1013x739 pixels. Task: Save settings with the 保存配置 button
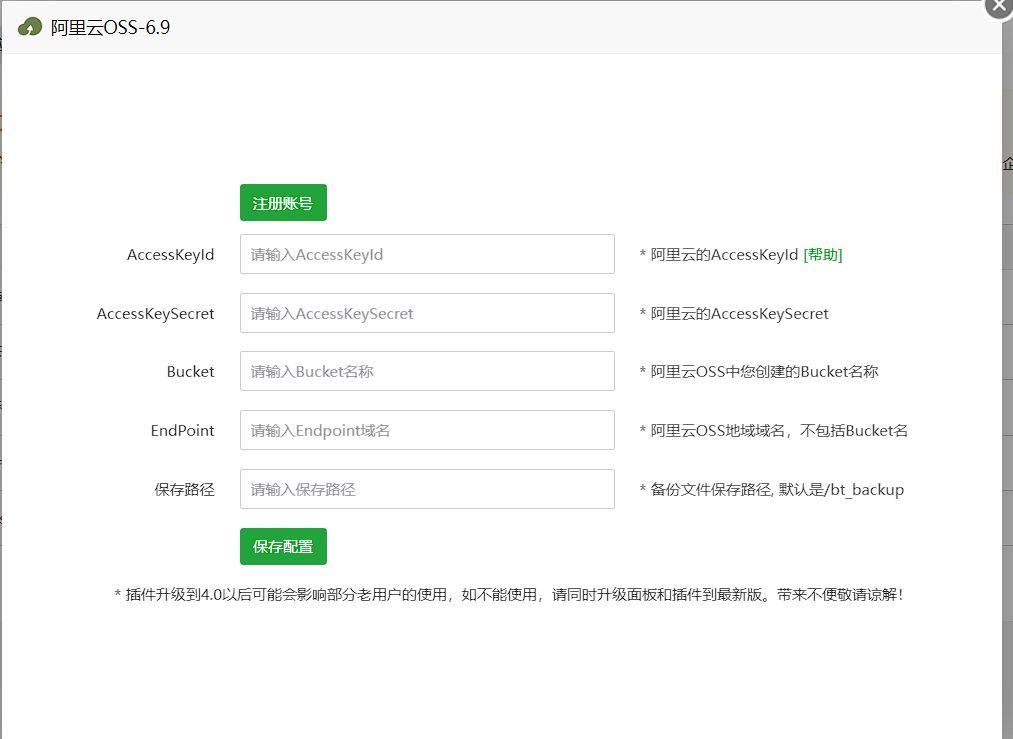[x=283, y=547]
